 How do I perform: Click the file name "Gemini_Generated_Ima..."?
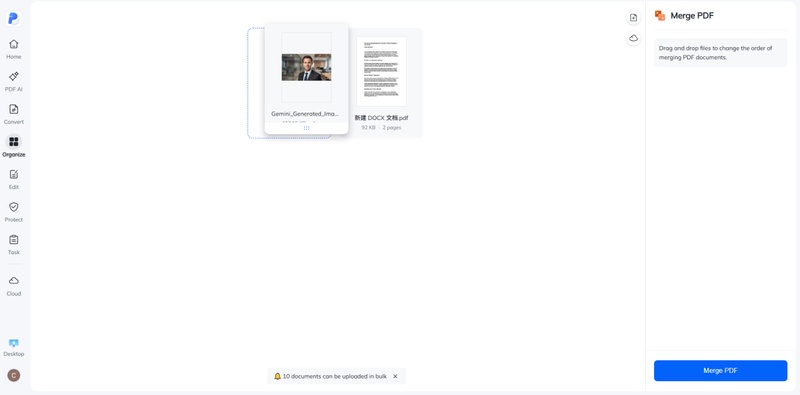coord(305,114)
